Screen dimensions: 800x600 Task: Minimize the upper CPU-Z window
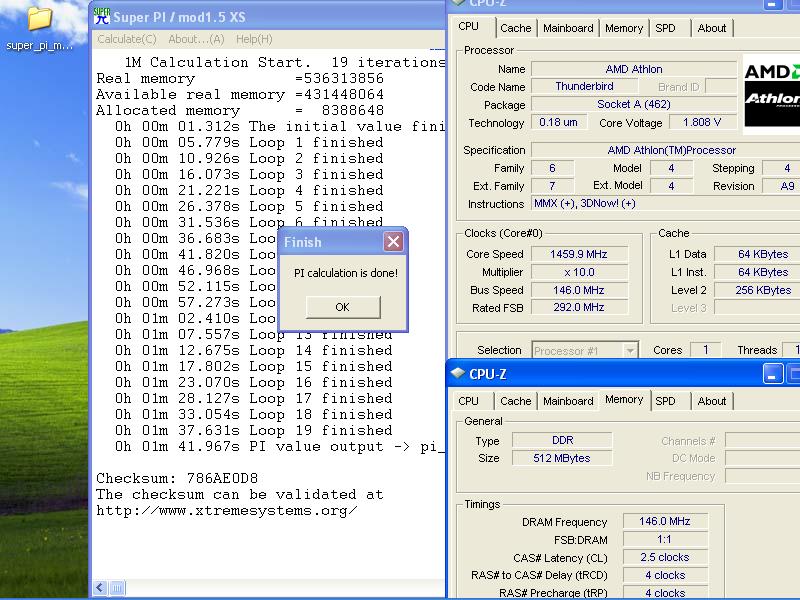[772, 4]
